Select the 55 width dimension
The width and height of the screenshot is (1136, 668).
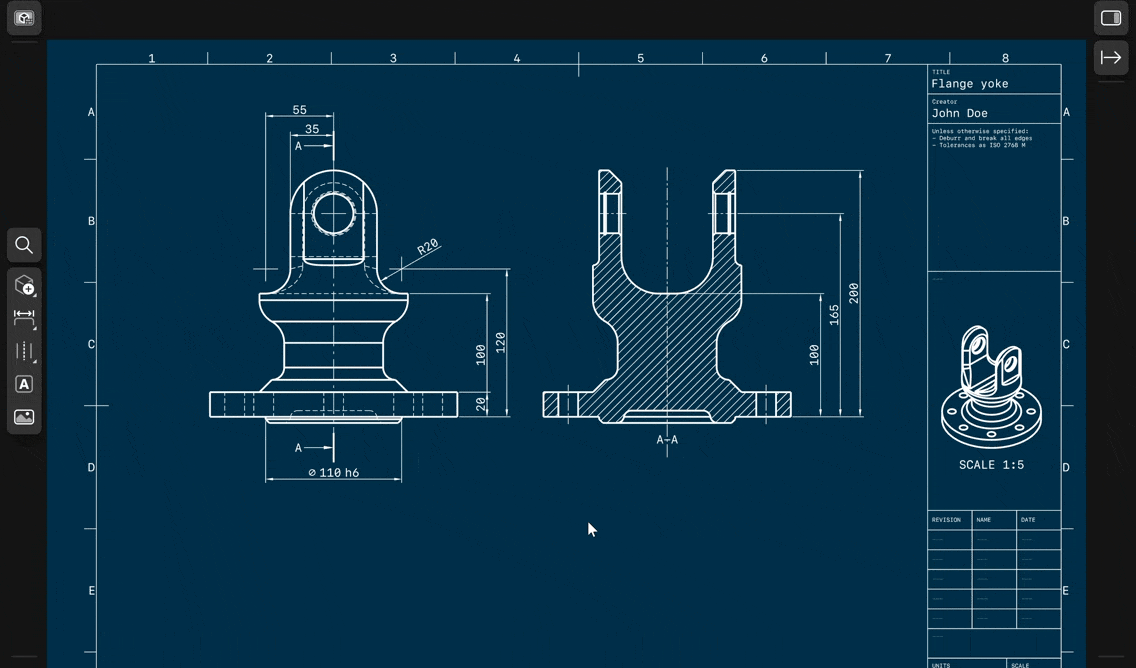[x=299, y=110]
